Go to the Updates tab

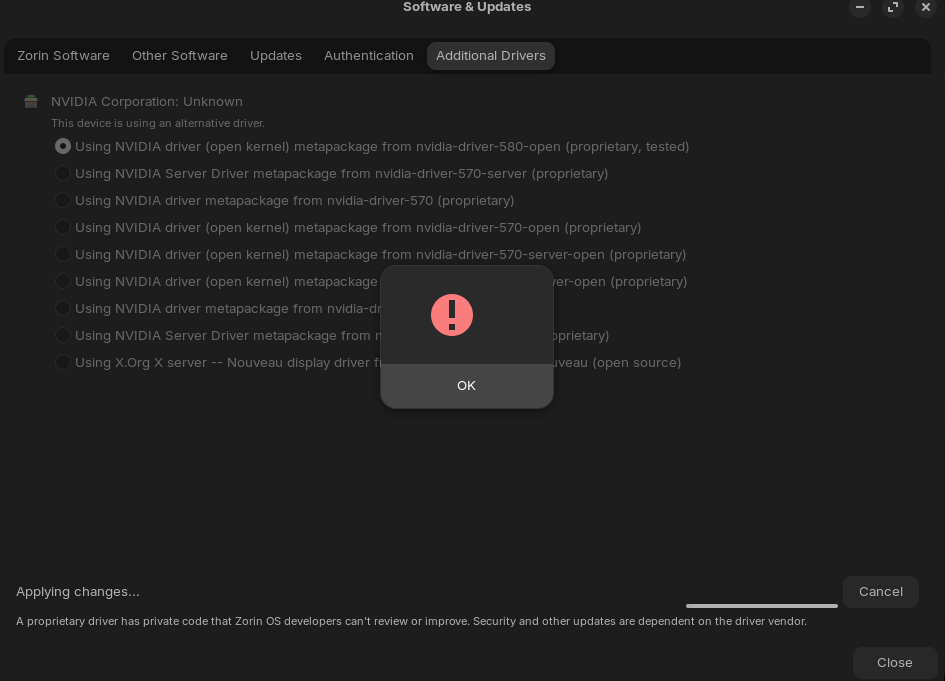(276, 56)
